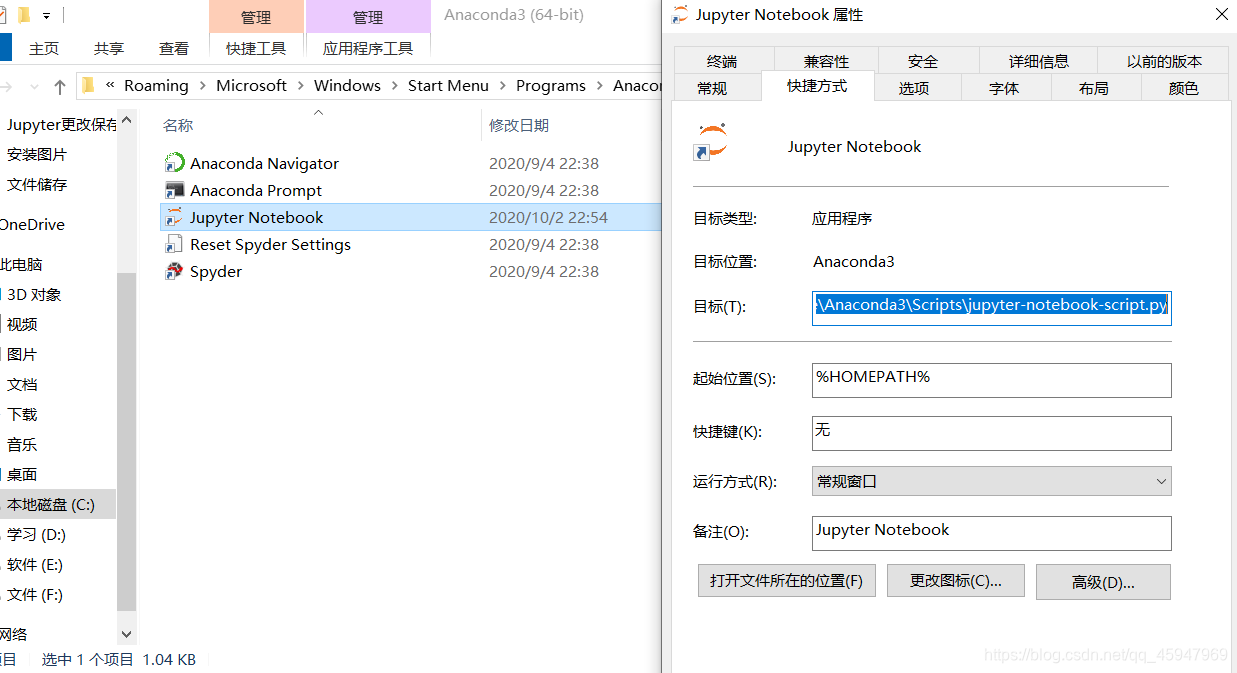Click the large Jupyter icon in properties dialog
The width and height of the screenshot is (1237, 673).
[x=711, y=143]
